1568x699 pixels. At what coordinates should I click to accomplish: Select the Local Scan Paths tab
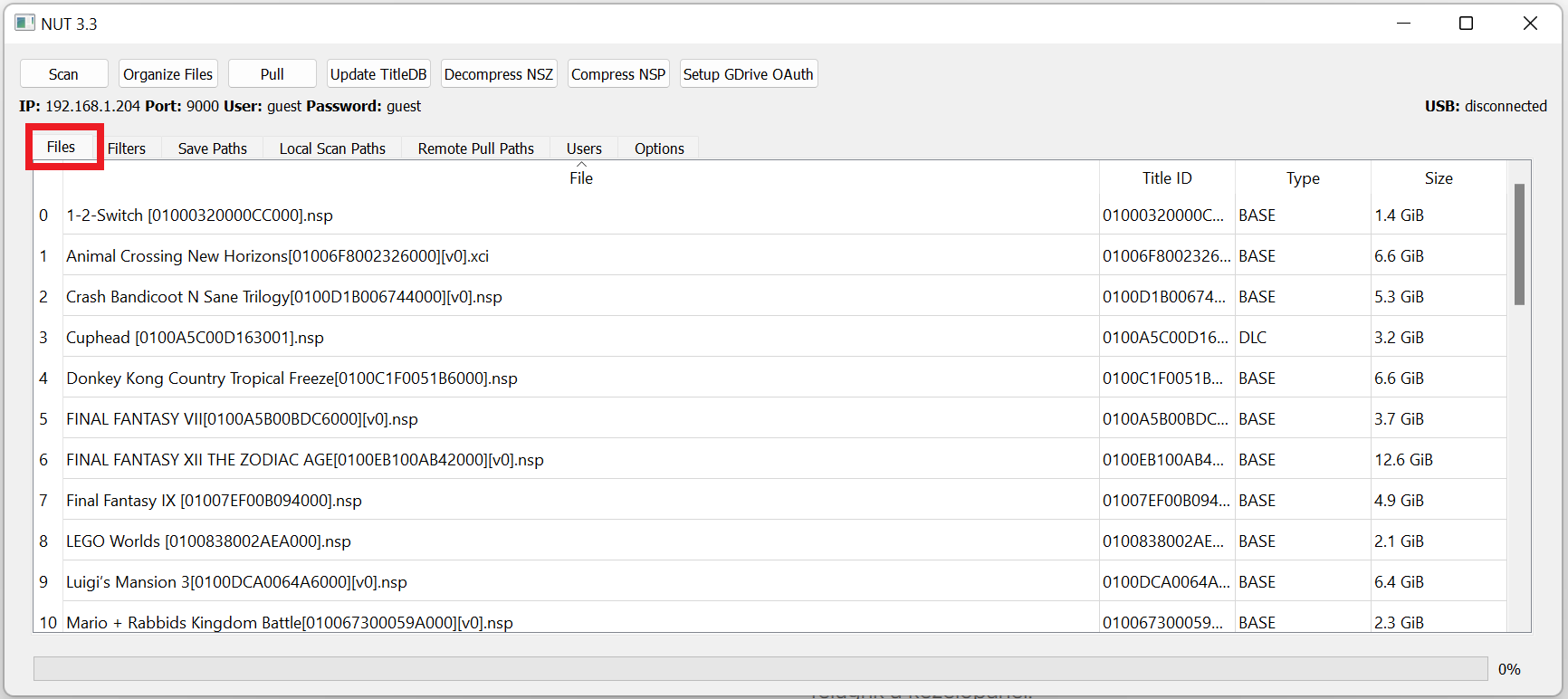click(x=332, y=148)
